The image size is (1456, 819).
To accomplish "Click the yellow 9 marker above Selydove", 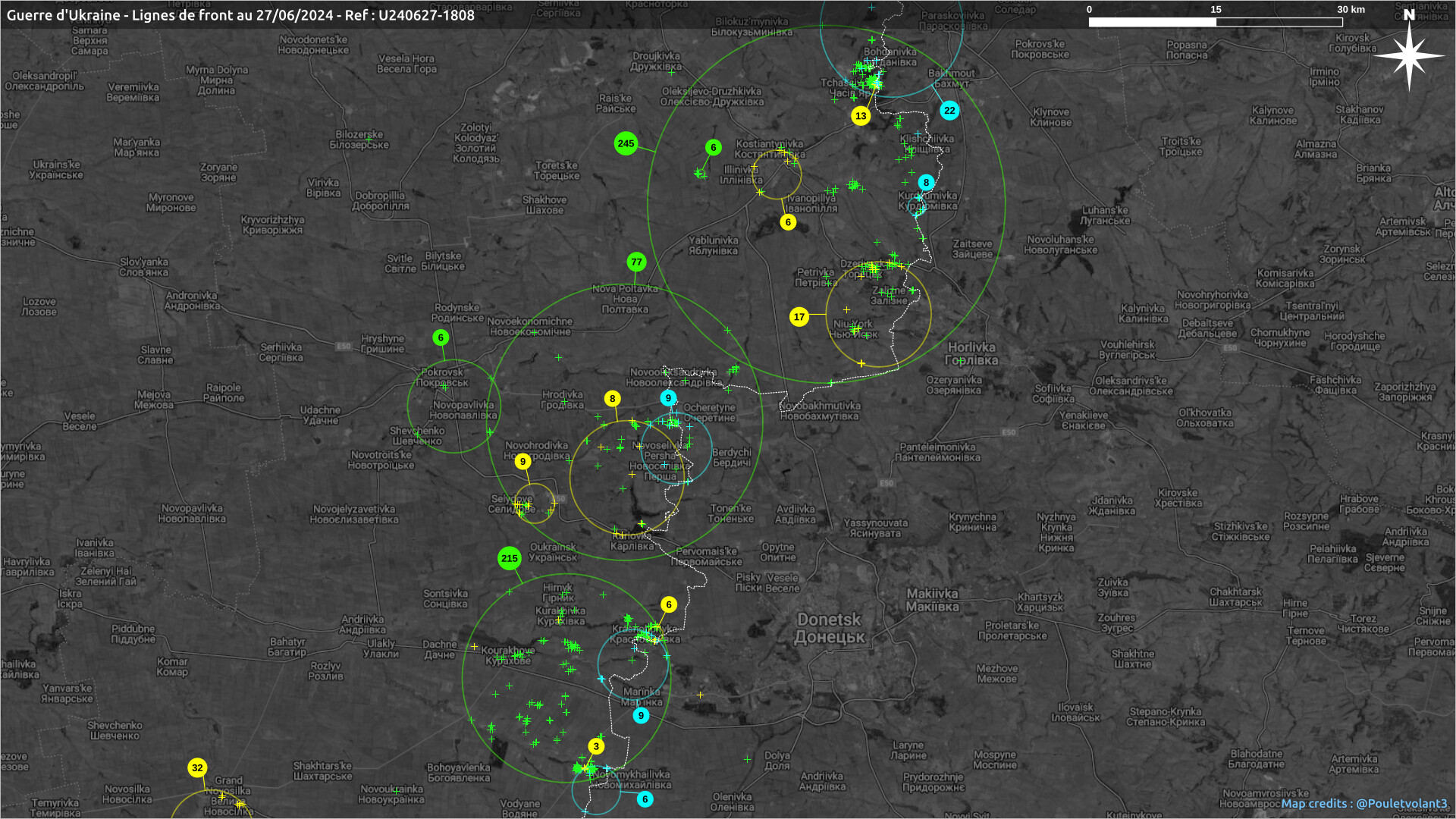I will [522, 462].
